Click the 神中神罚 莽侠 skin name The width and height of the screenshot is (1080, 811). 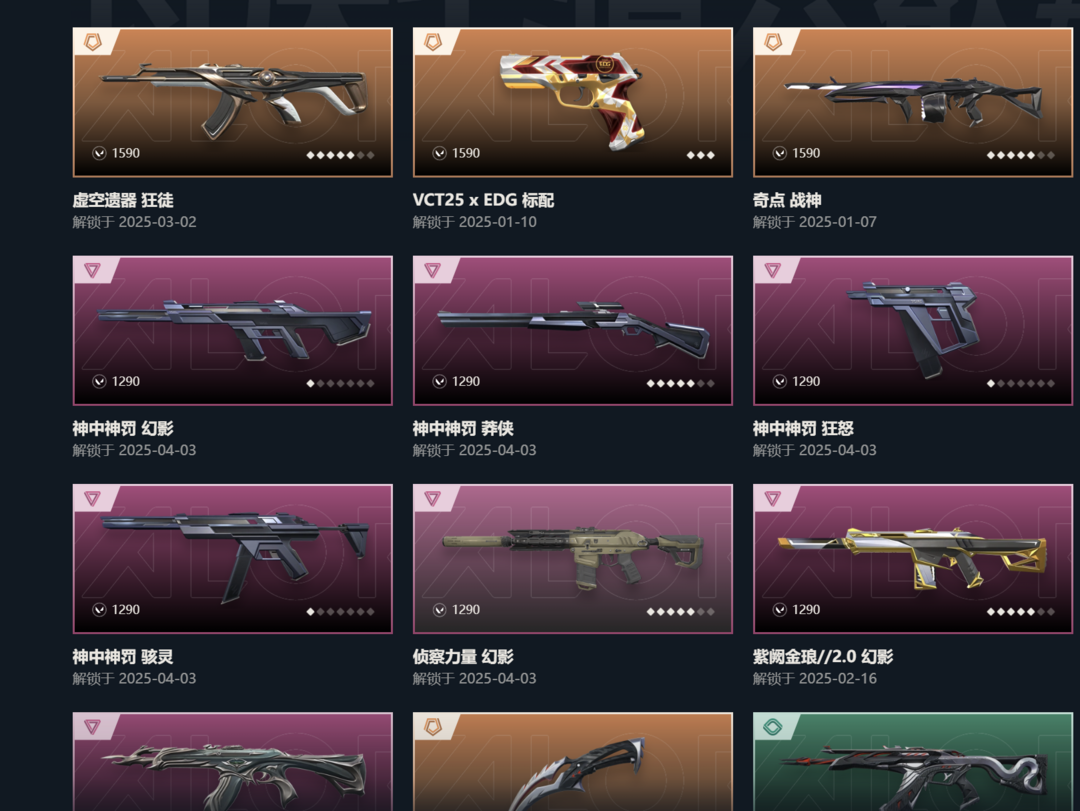click(x=463, y=429)
